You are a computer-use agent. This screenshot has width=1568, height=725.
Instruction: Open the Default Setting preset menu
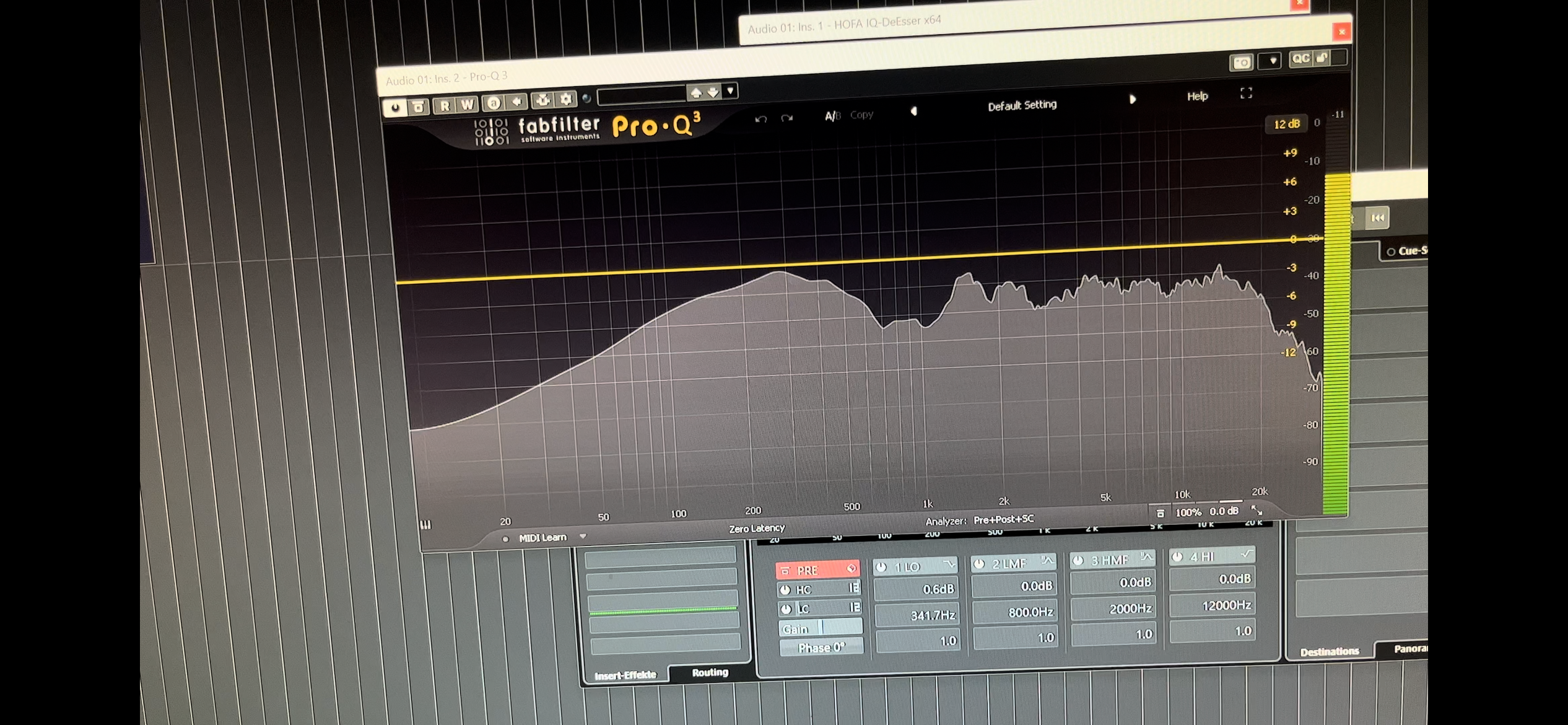pos(1022,106)
